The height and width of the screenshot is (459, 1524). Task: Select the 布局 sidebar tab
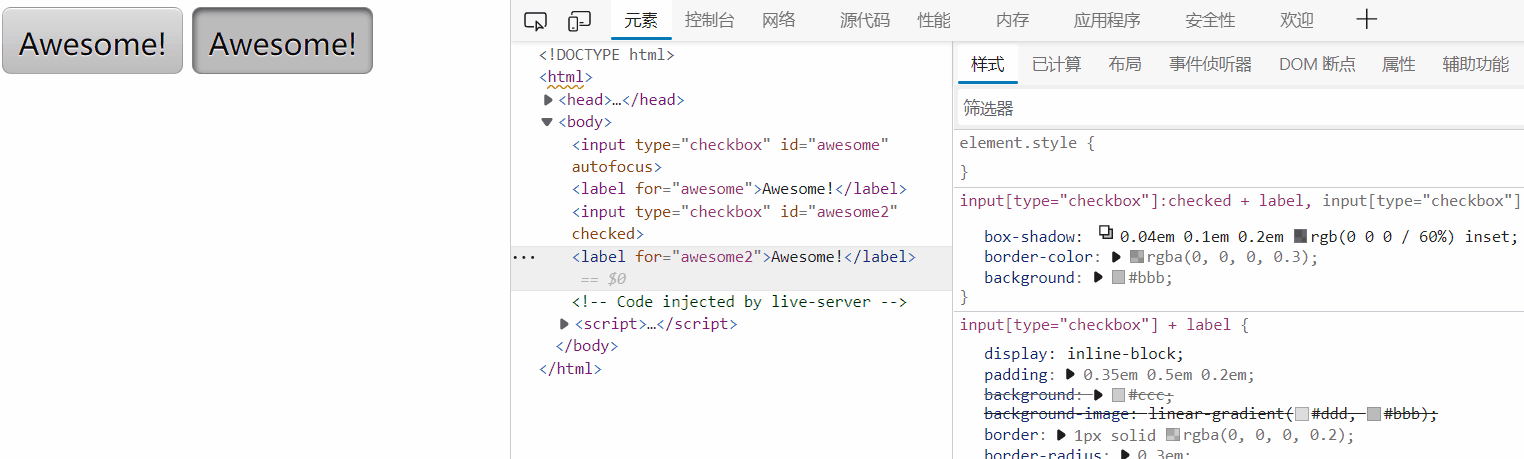(x=1125, y=64)
